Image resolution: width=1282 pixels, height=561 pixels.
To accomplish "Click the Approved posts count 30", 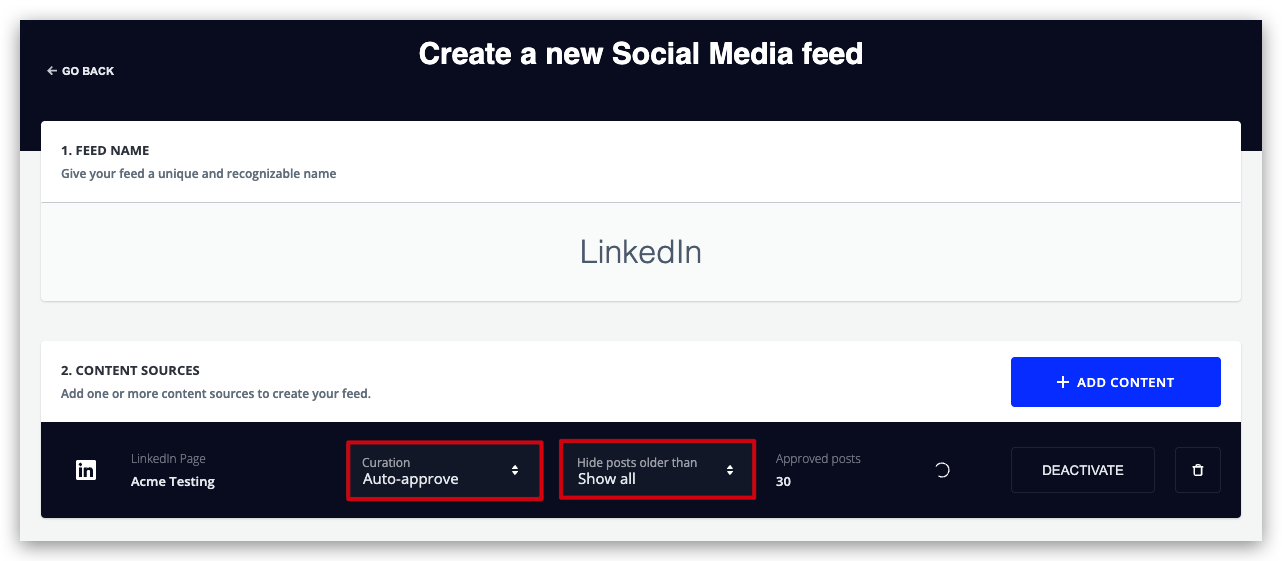I will pos(783,481).
